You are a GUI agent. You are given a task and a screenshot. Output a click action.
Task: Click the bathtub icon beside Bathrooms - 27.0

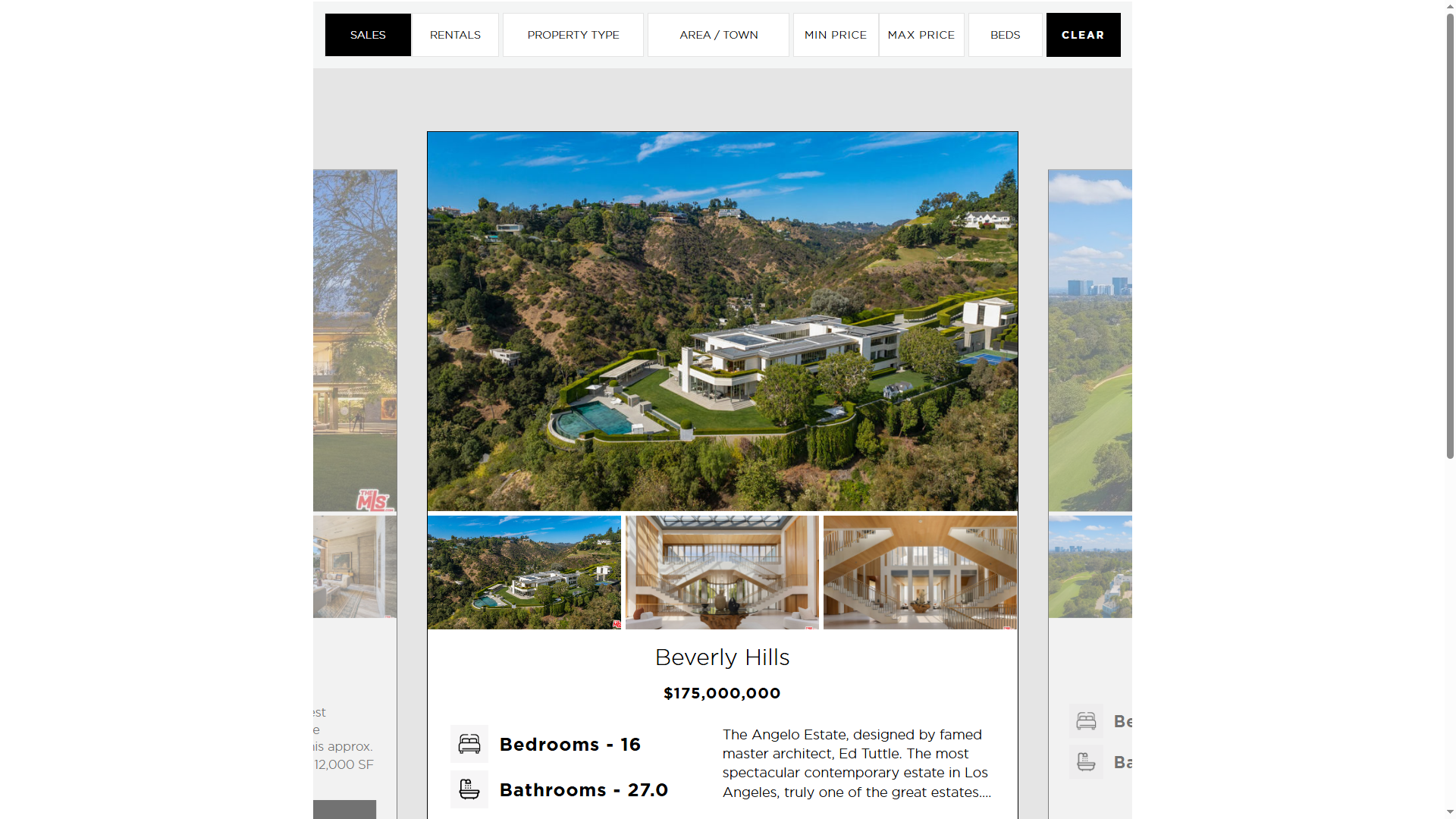pos(469,789)
